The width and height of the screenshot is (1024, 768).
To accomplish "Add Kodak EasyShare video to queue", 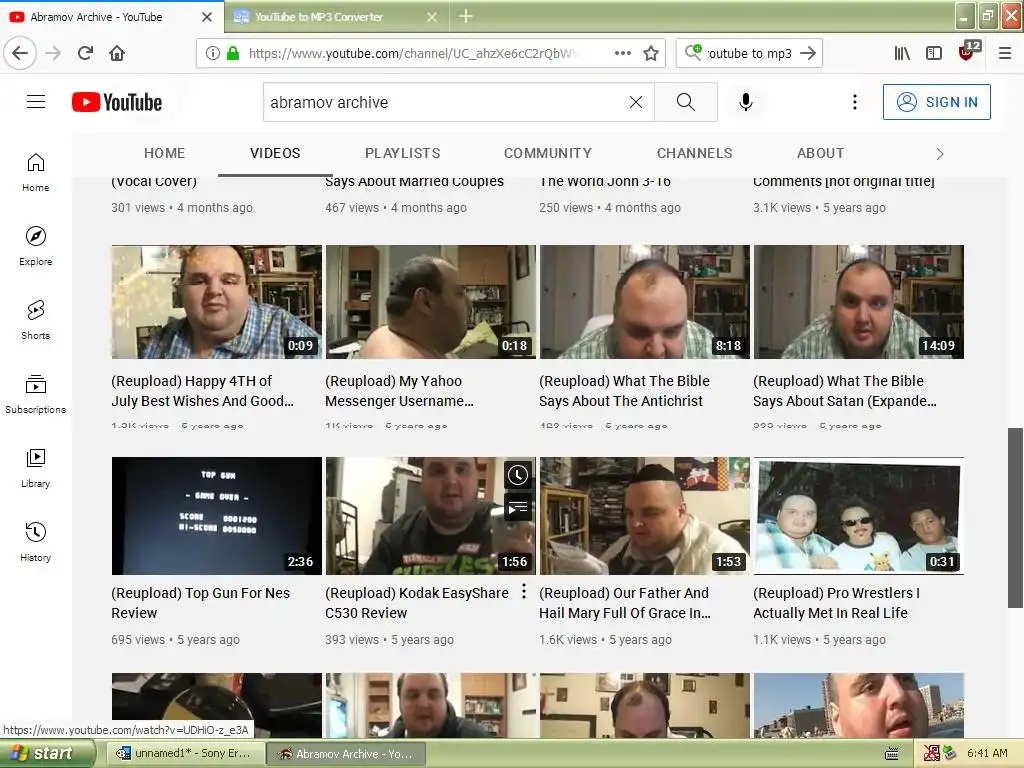I will tap(518, 507).
